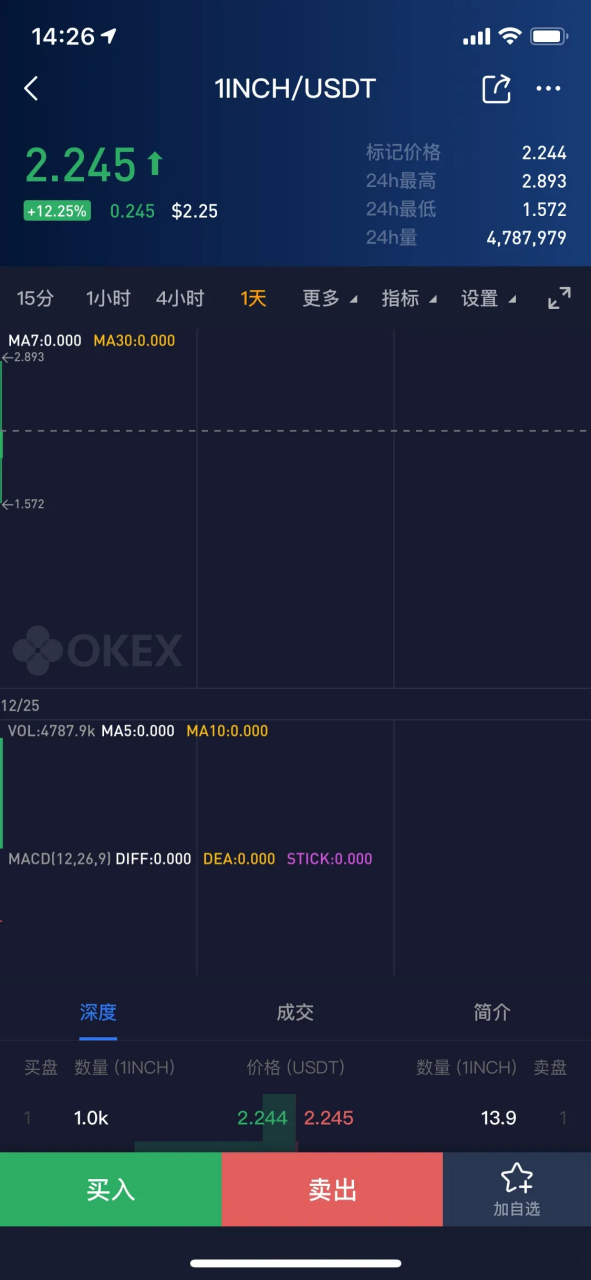Select the 4小时 timeframe
The image size is (591, 1280).
coord(180,298)
